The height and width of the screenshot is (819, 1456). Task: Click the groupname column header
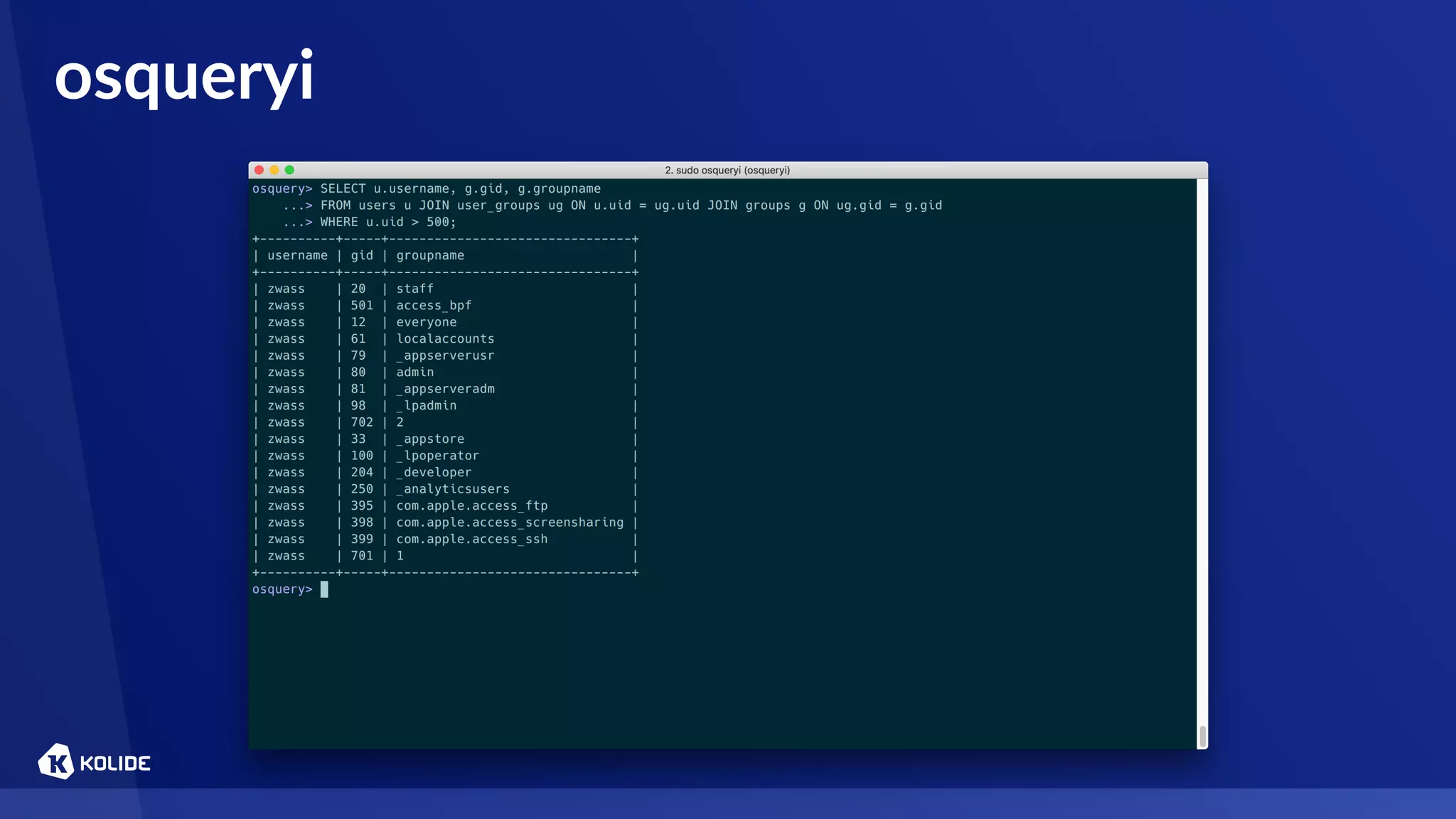coord(430,255)
